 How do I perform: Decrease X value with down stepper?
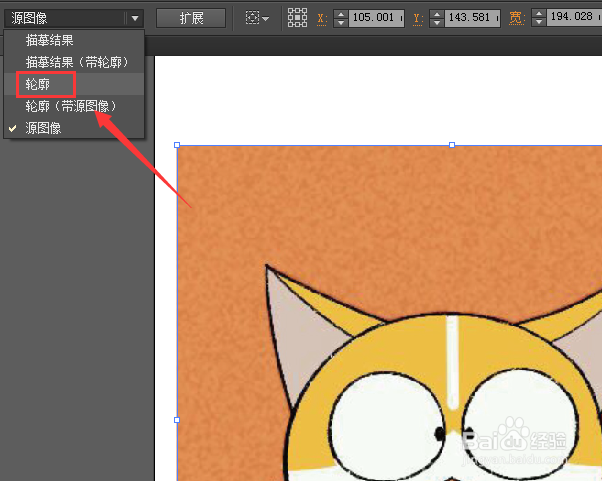[x=341, y=23]
